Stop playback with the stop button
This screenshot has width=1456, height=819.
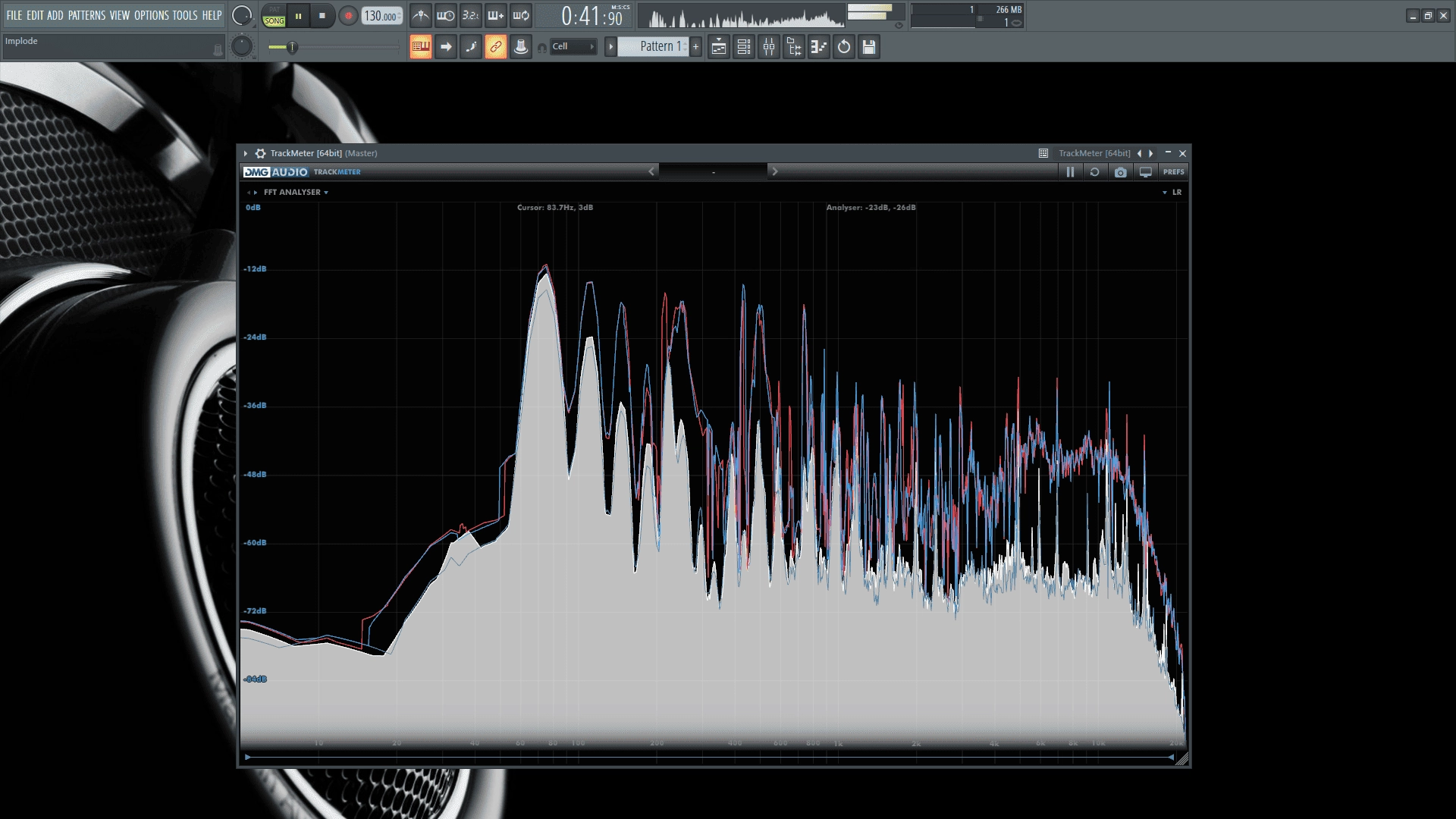click(x=322, y=16)
